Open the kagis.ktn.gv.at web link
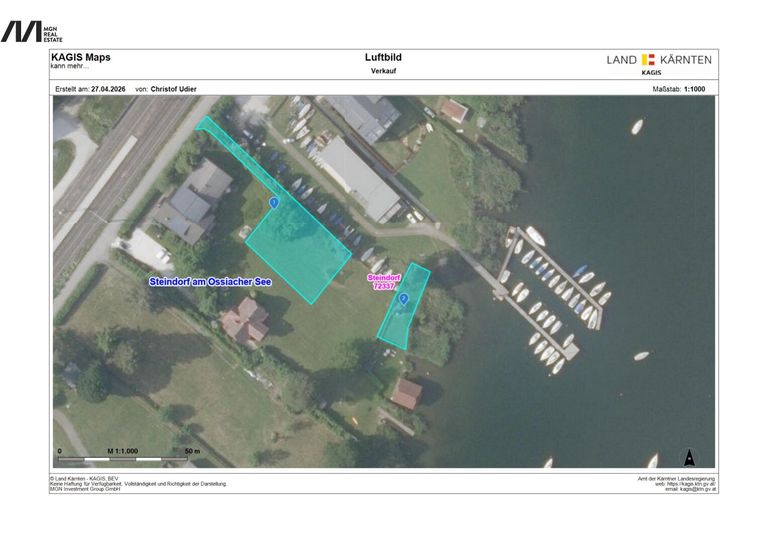This screenshot has width=768, height=543. (690, 484)
